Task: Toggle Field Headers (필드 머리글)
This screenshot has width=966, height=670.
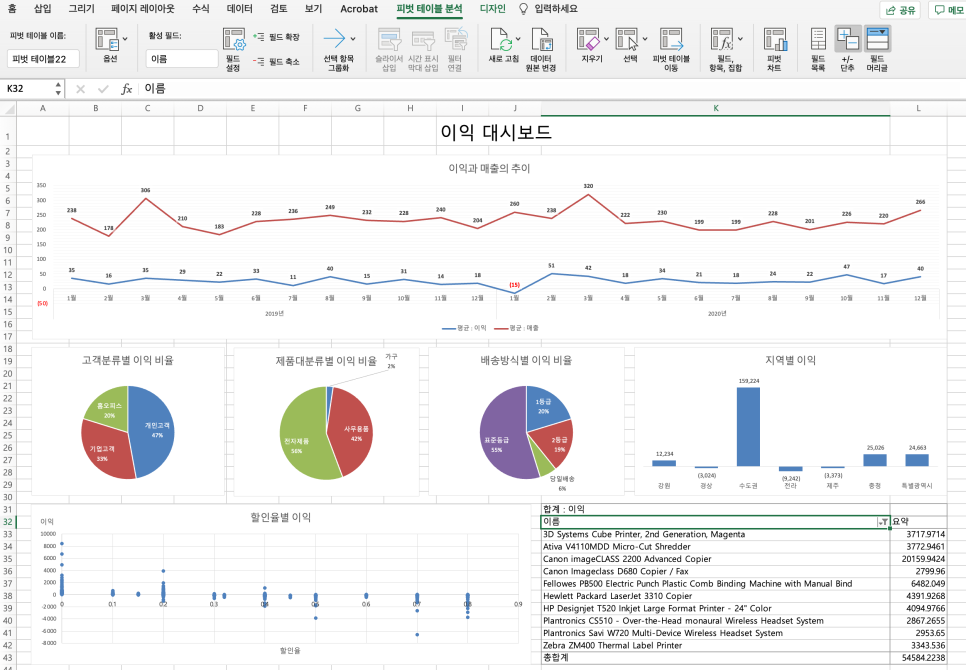Action: (877, 39)
